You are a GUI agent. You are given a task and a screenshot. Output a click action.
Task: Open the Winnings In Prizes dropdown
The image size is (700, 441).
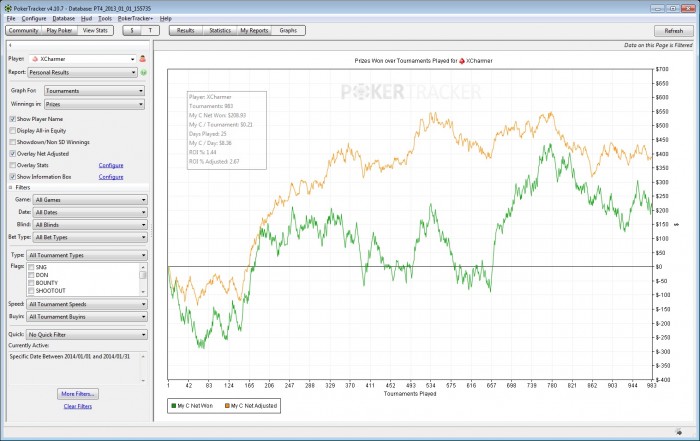pos(95,104)
